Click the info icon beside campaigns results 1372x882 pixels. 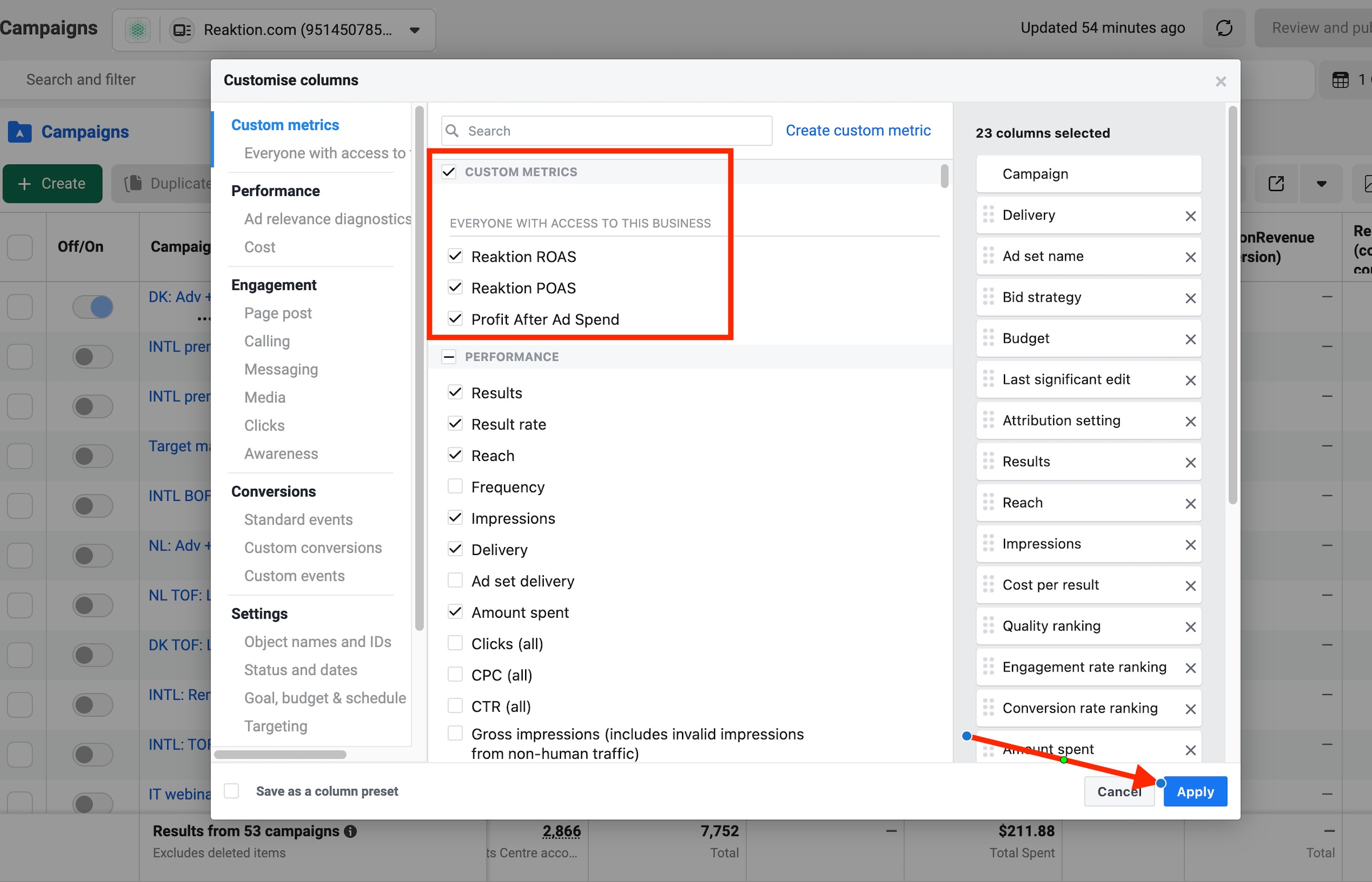pyautogui.click(x=350, y=831)
